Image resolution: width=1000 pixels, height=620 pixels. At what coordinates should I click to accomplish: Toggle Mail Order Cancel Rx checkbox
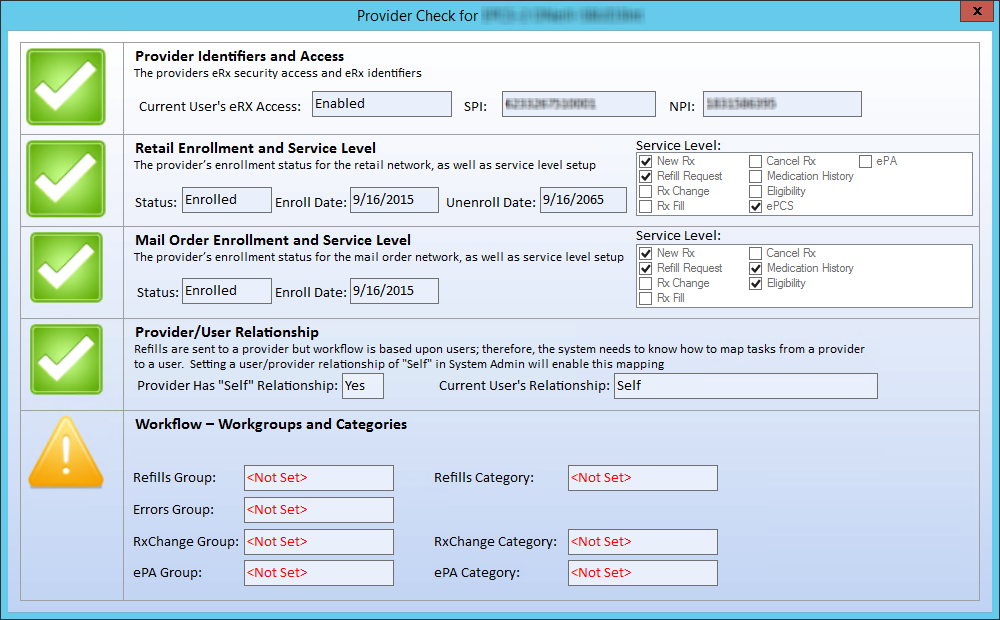click(756, 253)
